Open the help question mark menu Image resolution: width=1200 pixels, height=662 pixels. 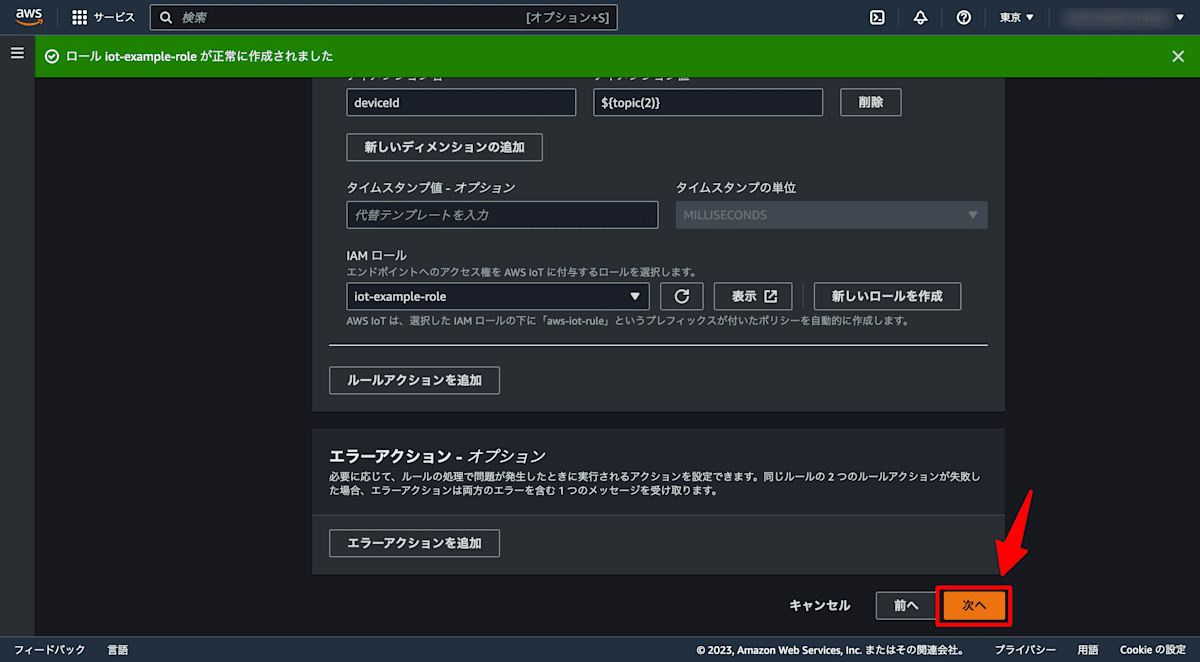click(964, 17)
